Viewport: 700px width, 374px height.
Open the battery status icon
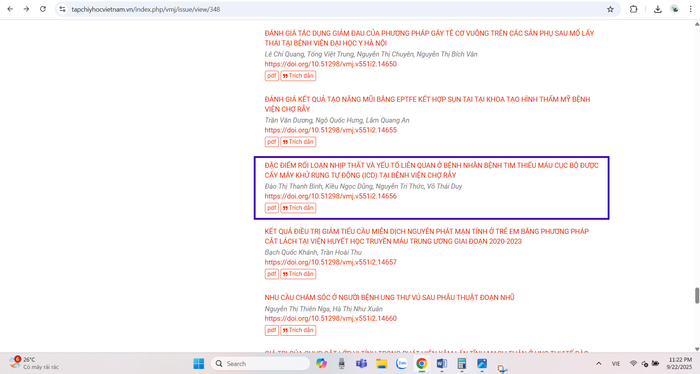pos(655,364)
